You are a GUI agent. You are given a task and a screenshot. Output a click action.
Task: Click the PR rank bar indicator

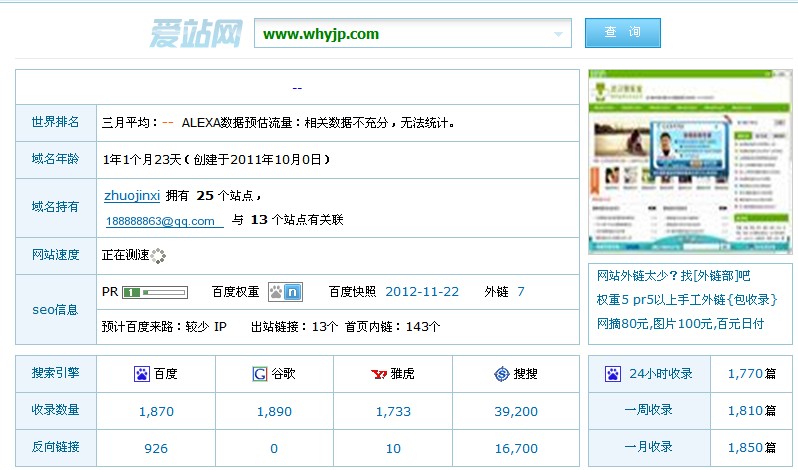[155, 292]
